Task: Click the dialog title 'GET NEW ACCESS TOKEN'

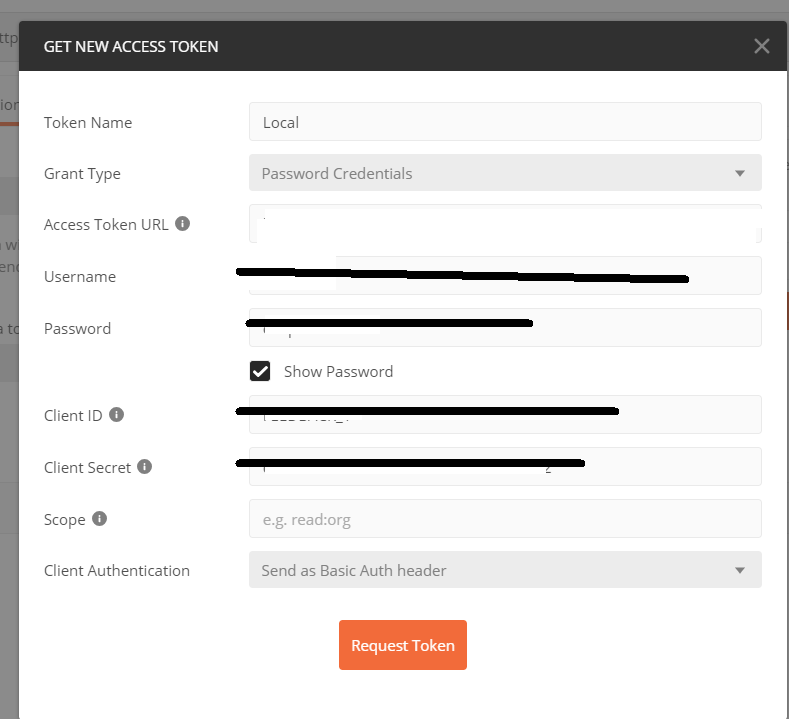Action: (x=131, y=46)
